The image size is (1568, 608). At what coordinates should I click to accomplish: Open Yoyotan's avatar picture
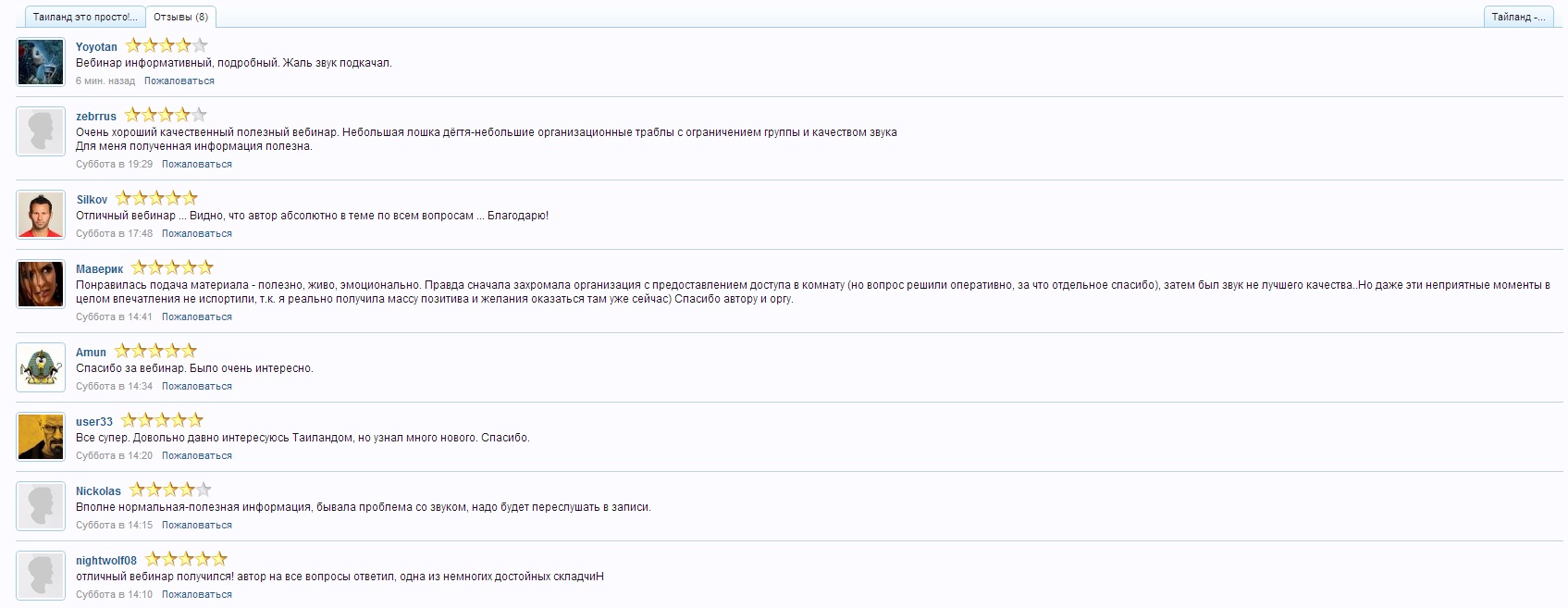tap(41, 63)
